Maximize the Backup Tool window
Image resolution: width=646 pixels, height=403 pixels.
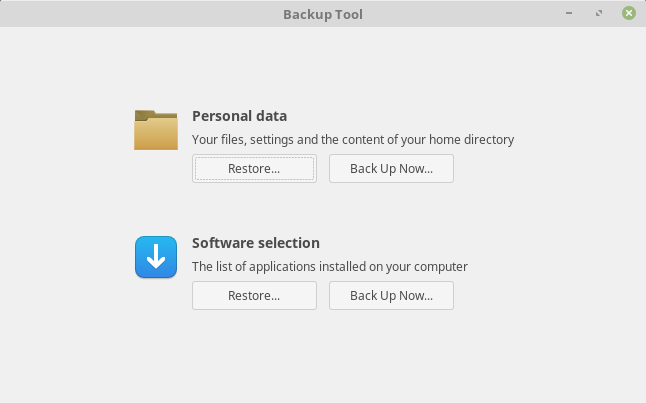point(599,14)
